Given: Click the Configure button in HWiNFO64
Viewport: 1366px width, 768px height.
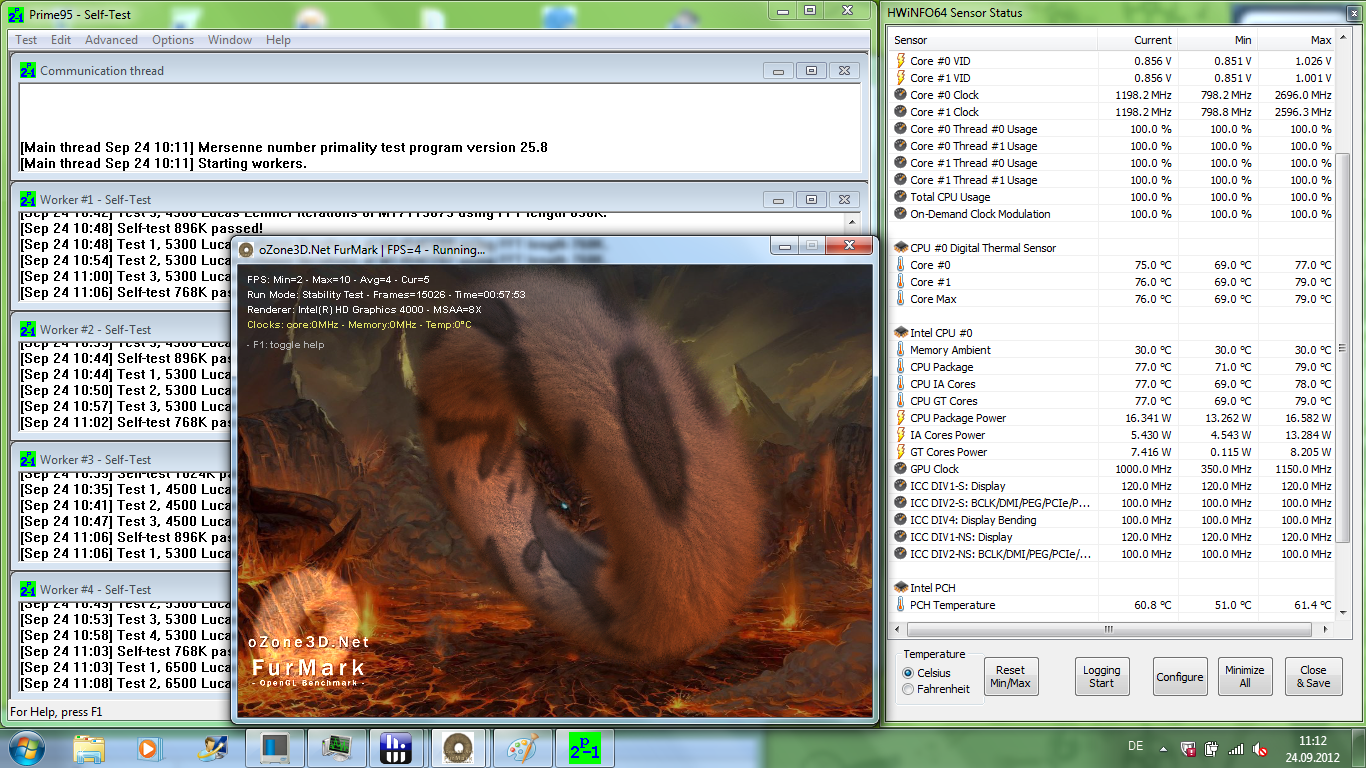Looking at the screenshot, I should [1179, 677].
